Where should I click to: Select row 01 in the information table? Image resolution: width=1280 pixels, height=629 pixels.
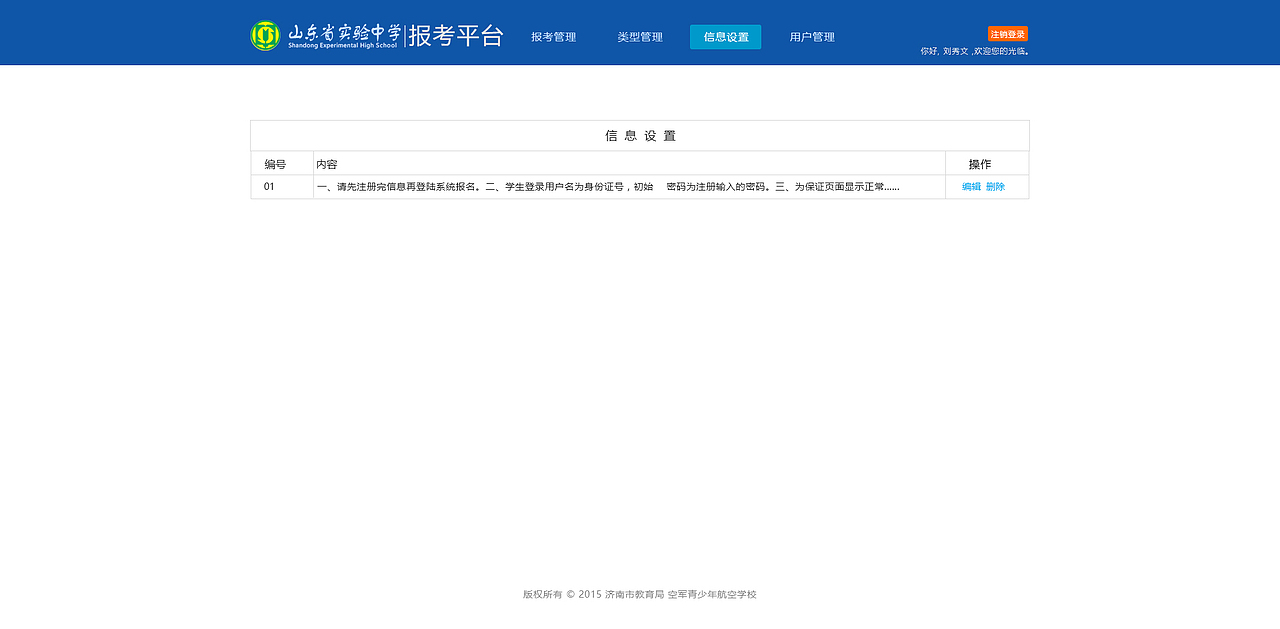(x=640, y=186)
